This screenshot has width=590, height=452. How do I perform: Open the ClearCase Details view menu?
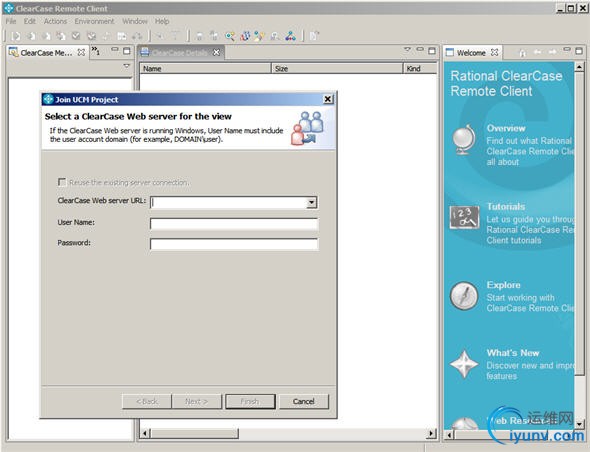(407, 50)
